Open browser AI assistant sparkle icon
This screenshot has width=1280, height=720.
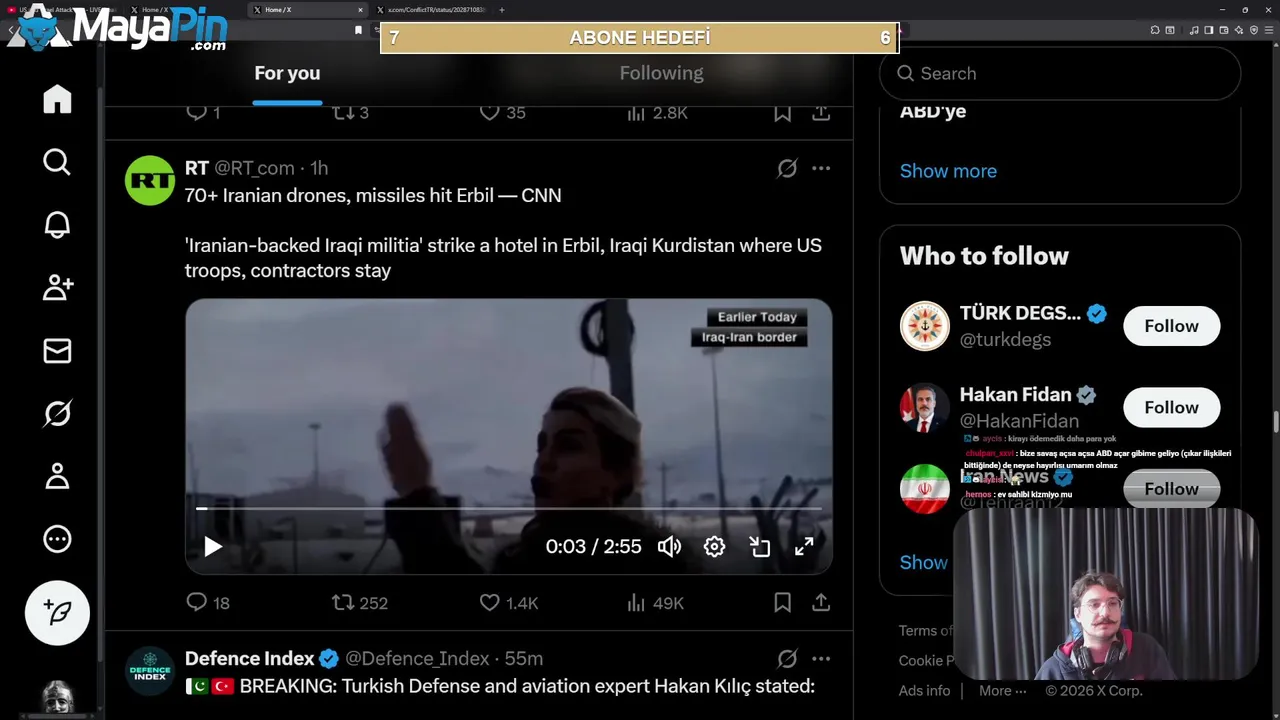[x=1239, y=30]
